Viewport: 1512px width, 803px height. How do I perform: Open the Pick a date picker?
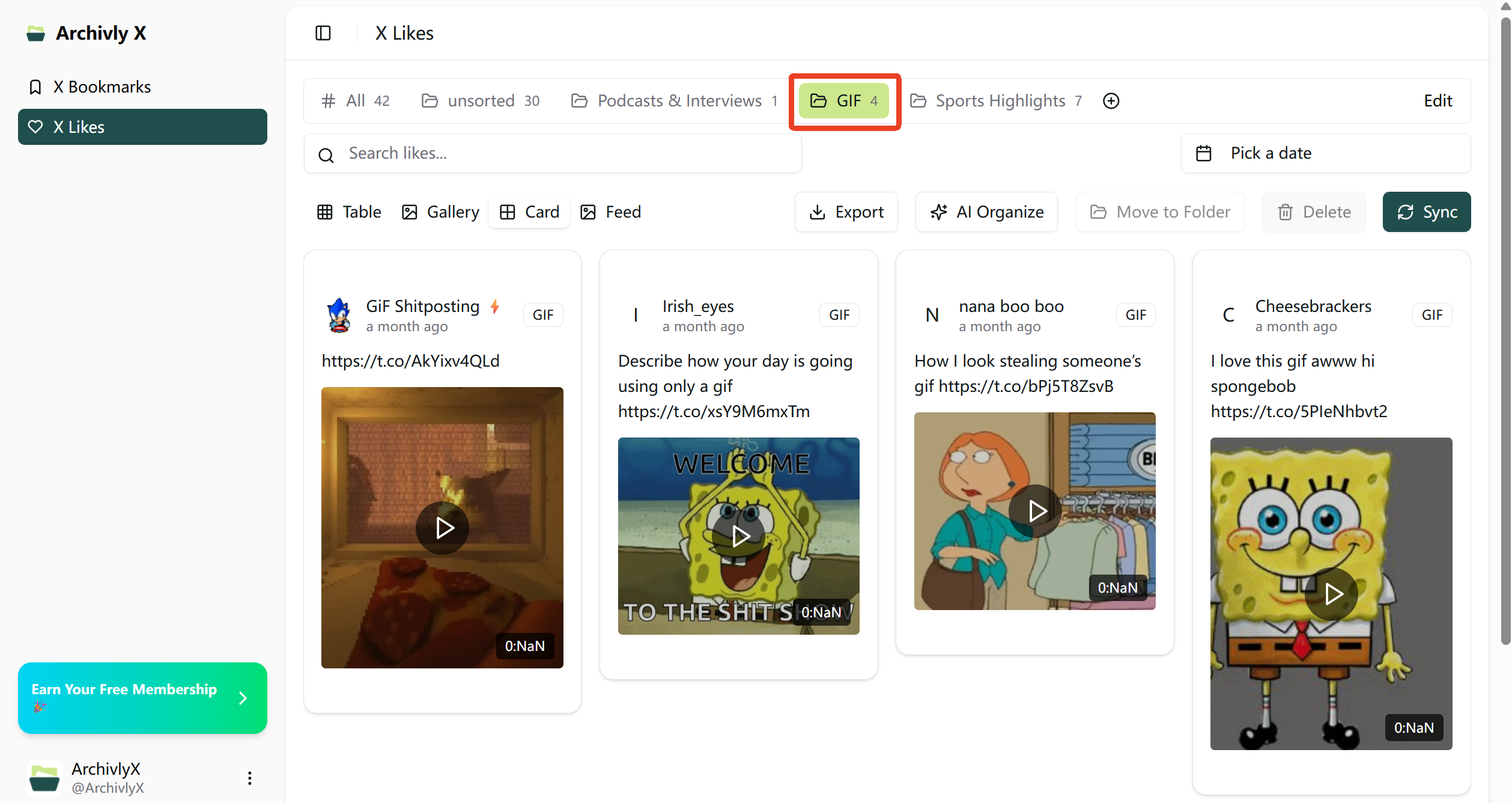click(x=1325, y=153)
